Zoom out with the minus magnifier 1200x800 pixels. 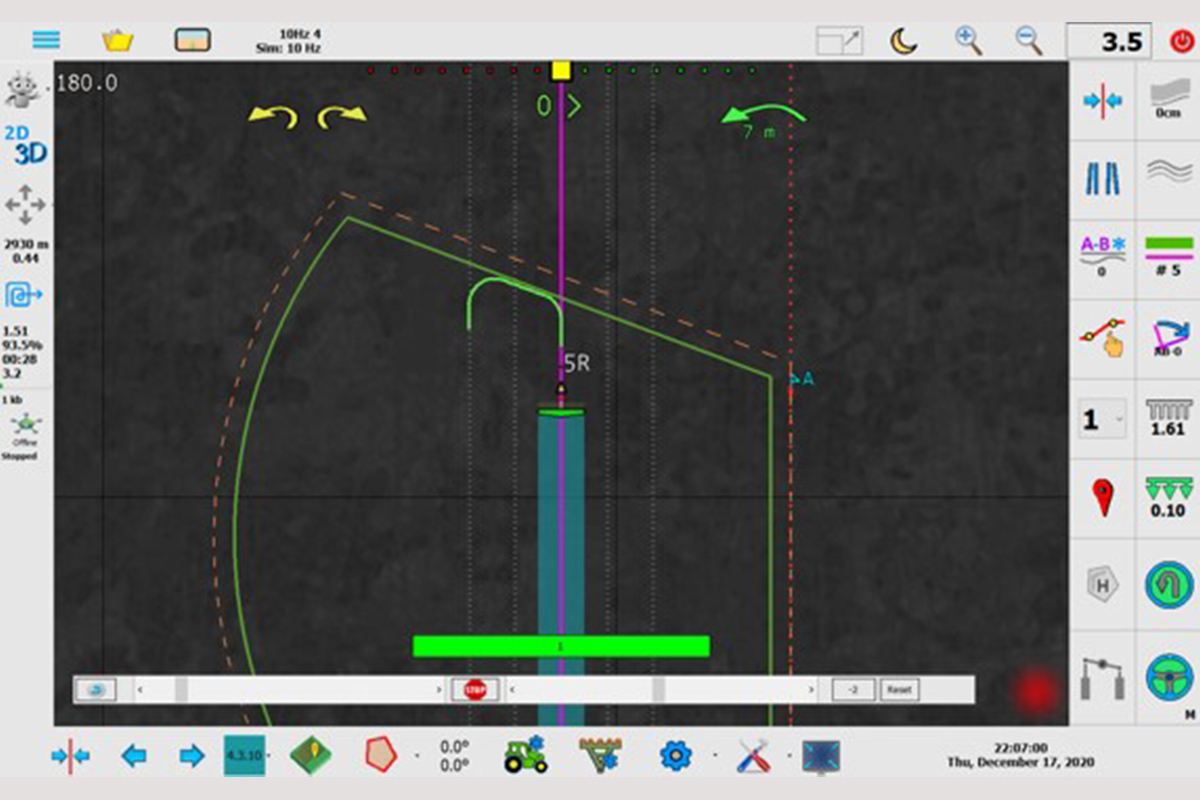(x=1029, y=40)
